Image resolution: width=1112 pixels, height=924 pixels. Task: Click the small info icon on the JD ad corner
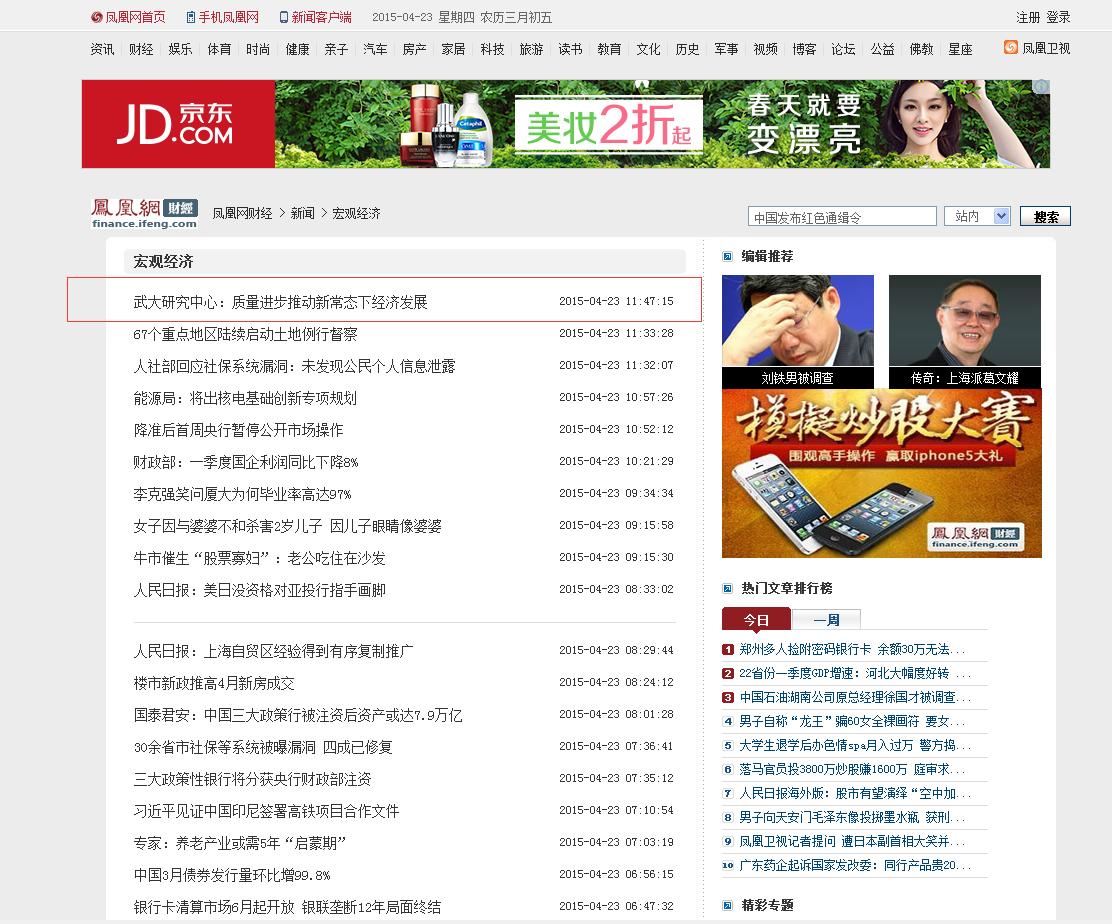coord(1041,88)
